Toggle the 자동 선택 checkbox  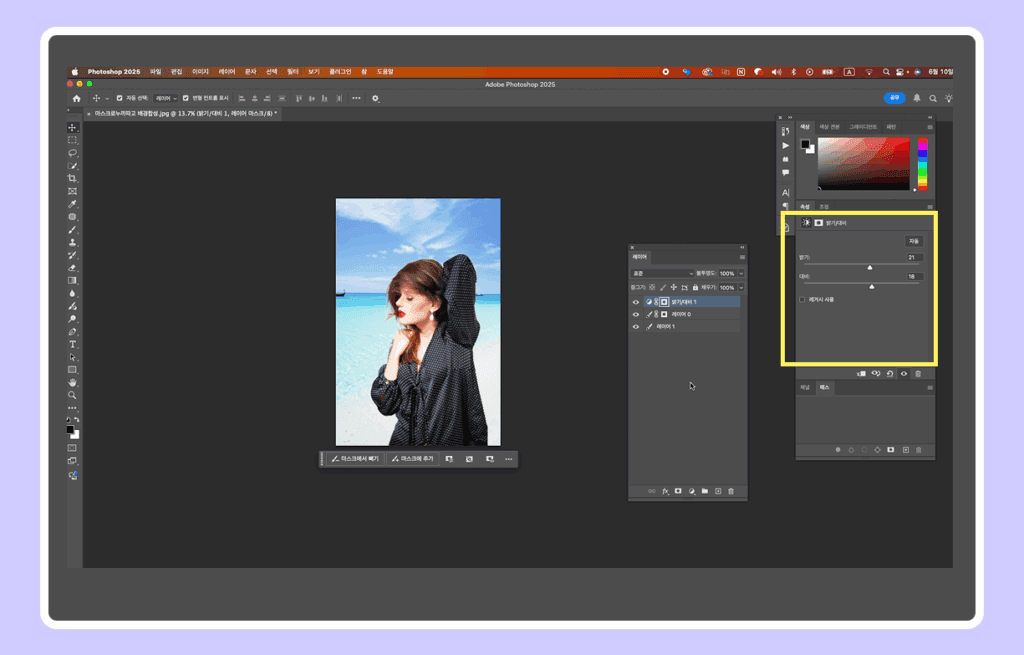click(x=120, y=99)
